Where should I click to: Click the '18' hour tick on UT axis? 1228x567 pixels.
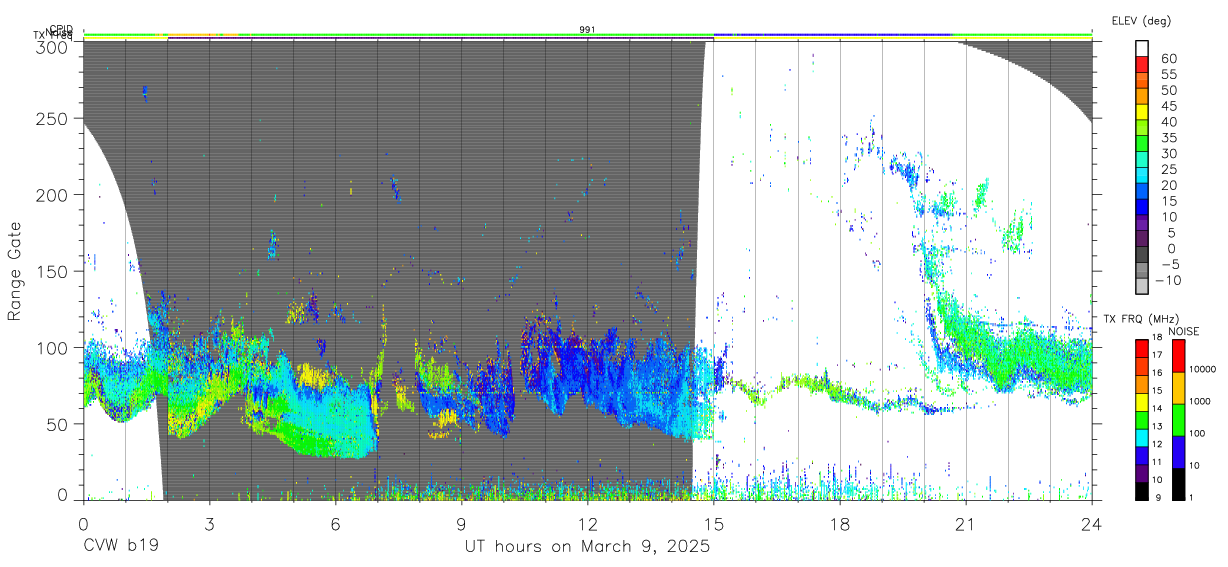[x=840, y=524]
